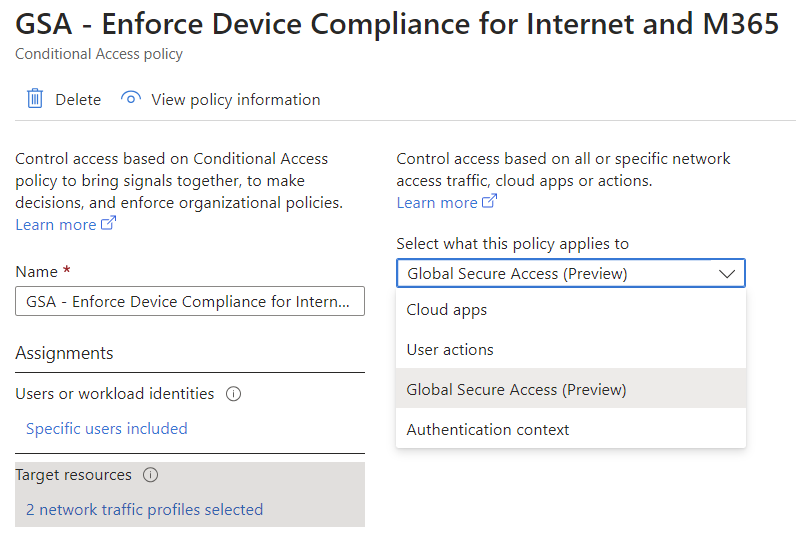
Task: Open Specific users included assignment
Action: (107, 429)
